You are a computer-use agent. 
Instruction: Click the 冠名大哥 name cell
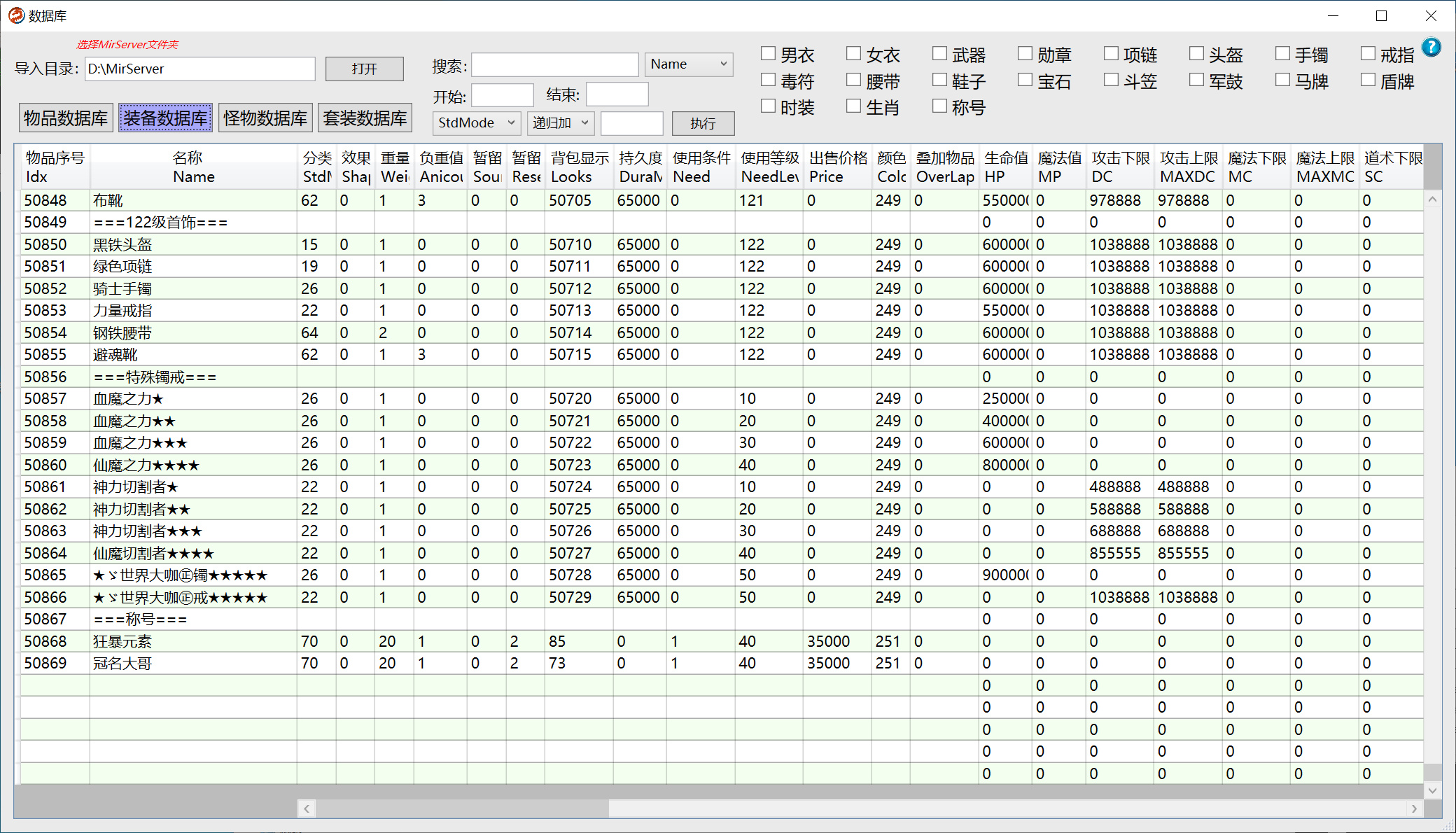tap(193, 663)
